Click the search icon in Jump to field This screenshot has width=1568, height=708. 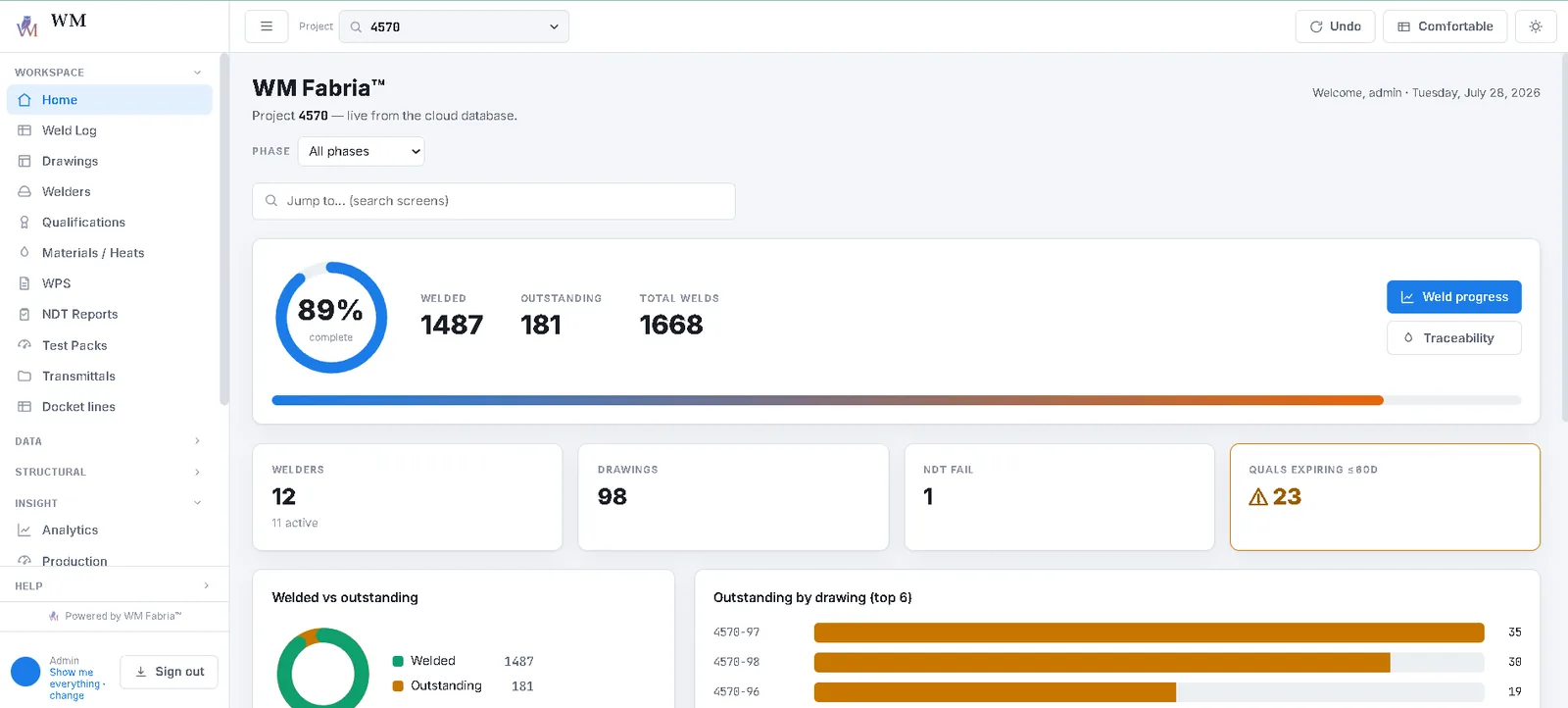point(271,201)
